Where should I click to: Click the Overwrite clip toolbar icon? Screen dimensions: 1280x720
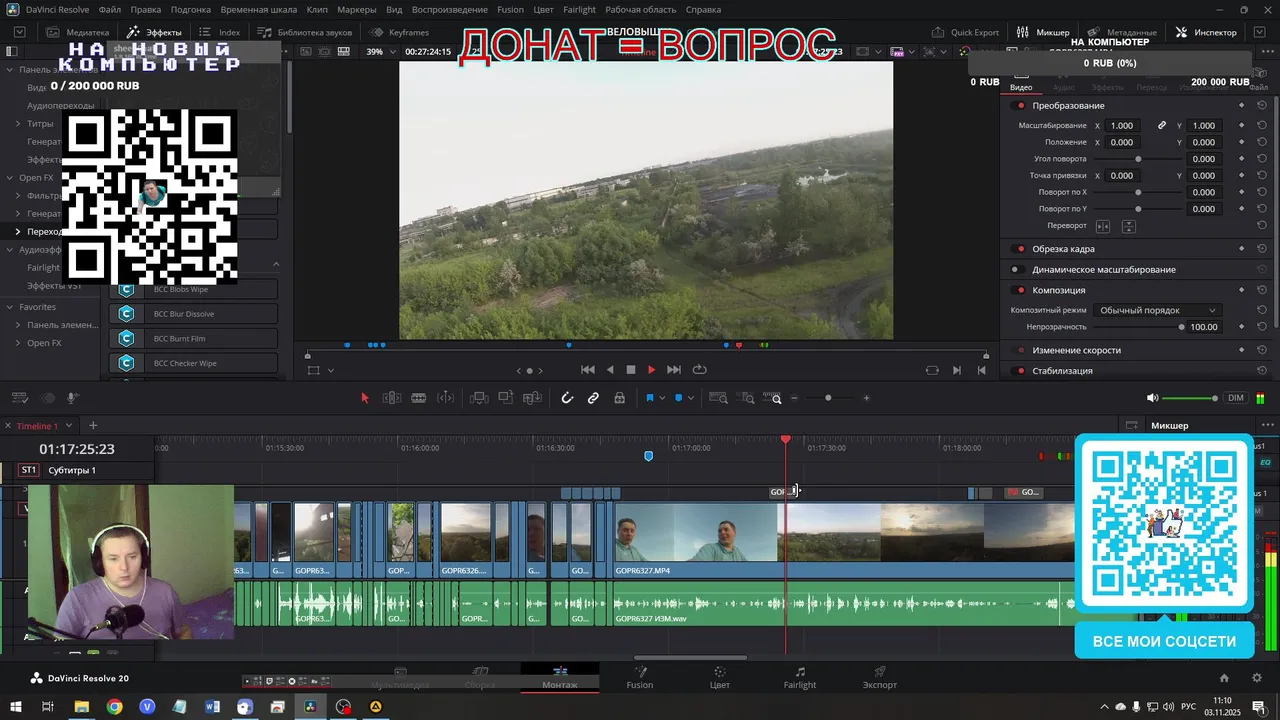506,398
